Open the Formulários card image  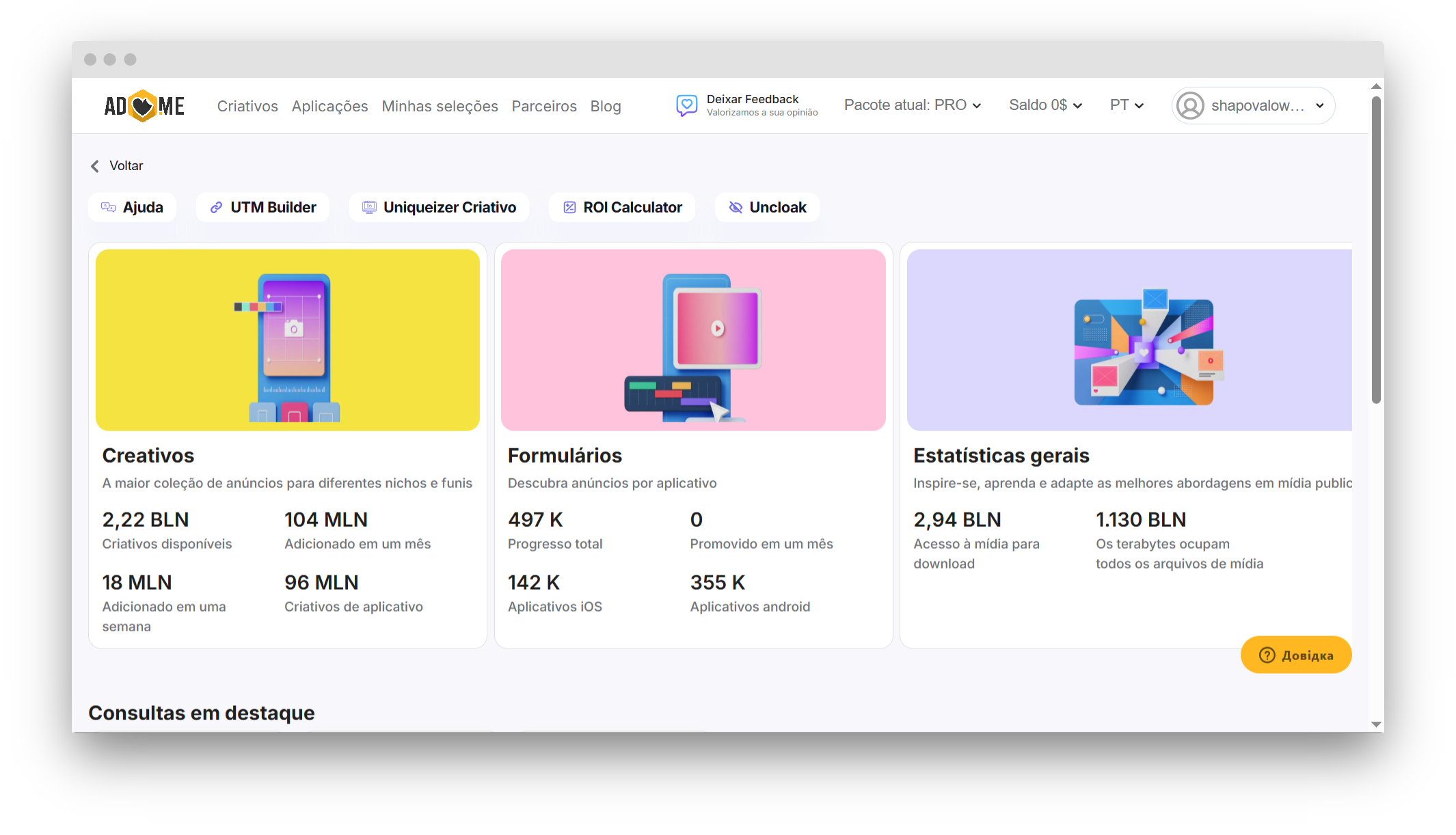pos(693,340)
